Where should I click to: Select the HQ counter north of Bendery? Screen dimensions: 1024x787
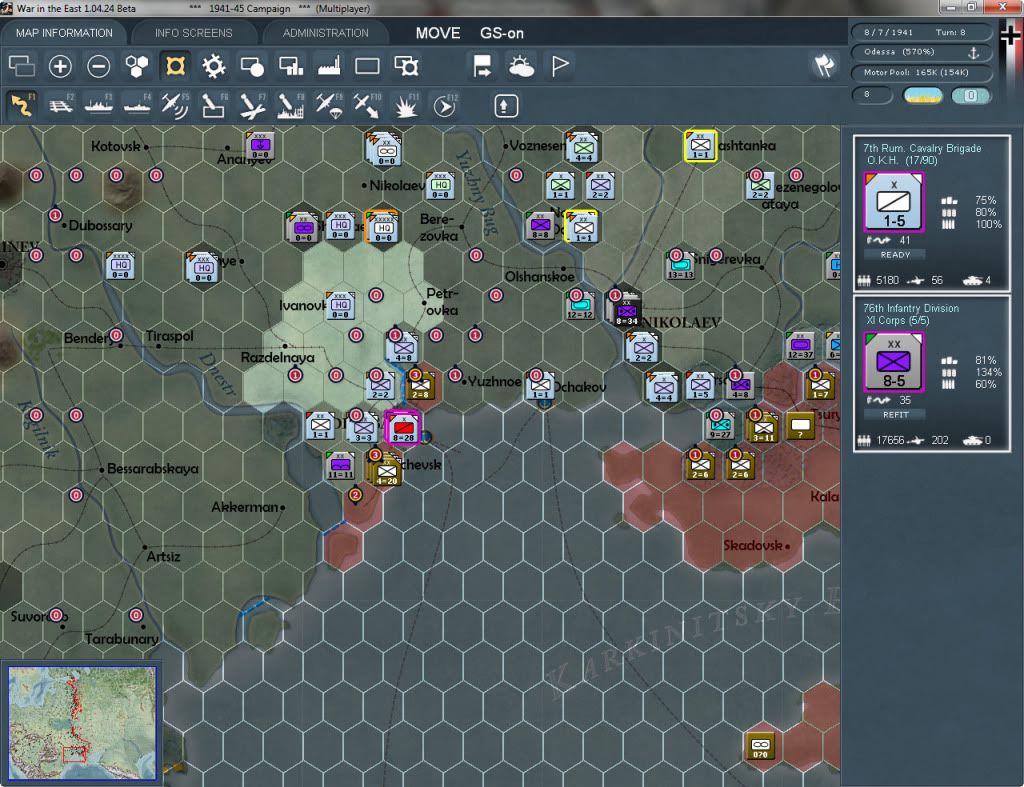click(x=121, y=266)
